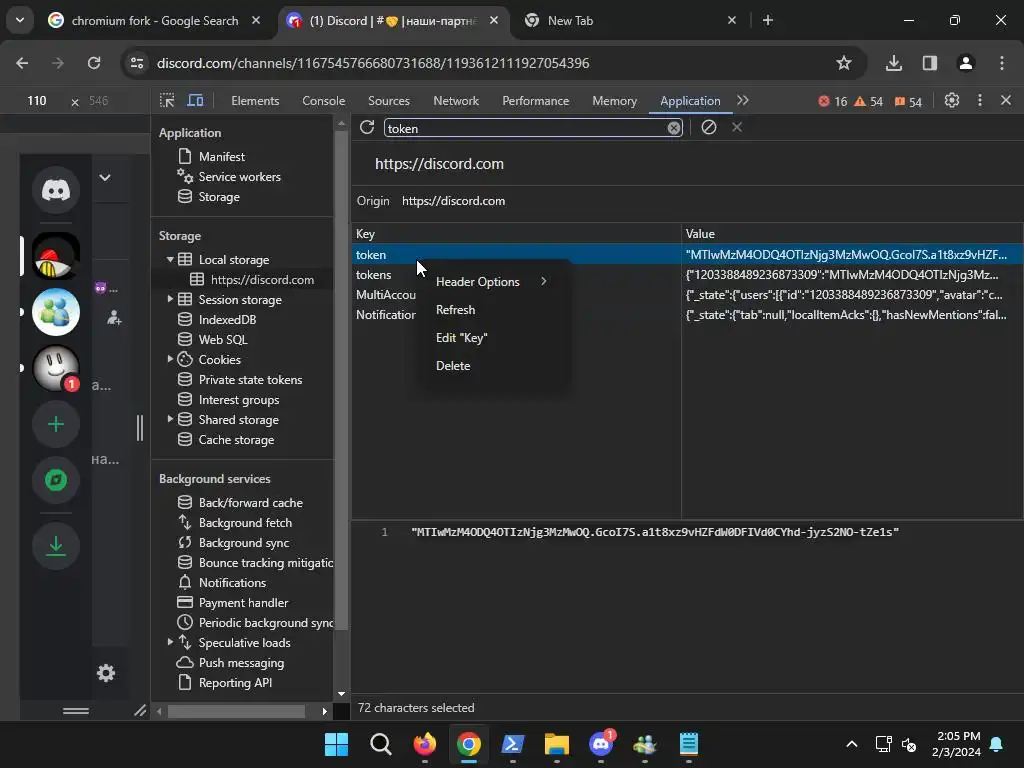Viewport: 1024px width, 768px height.
Task: Open Private state tokens
Action: click(x=240, y=379)
